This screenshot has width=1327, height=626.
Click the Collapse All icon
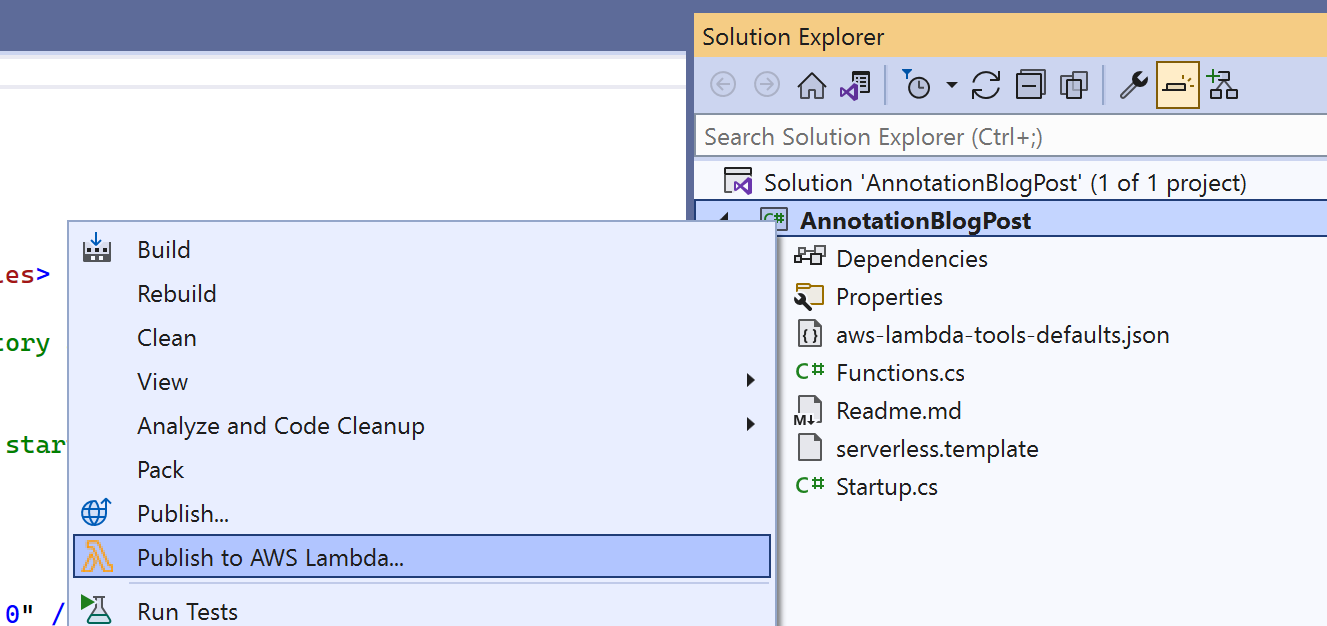[x=1030, y=86]
